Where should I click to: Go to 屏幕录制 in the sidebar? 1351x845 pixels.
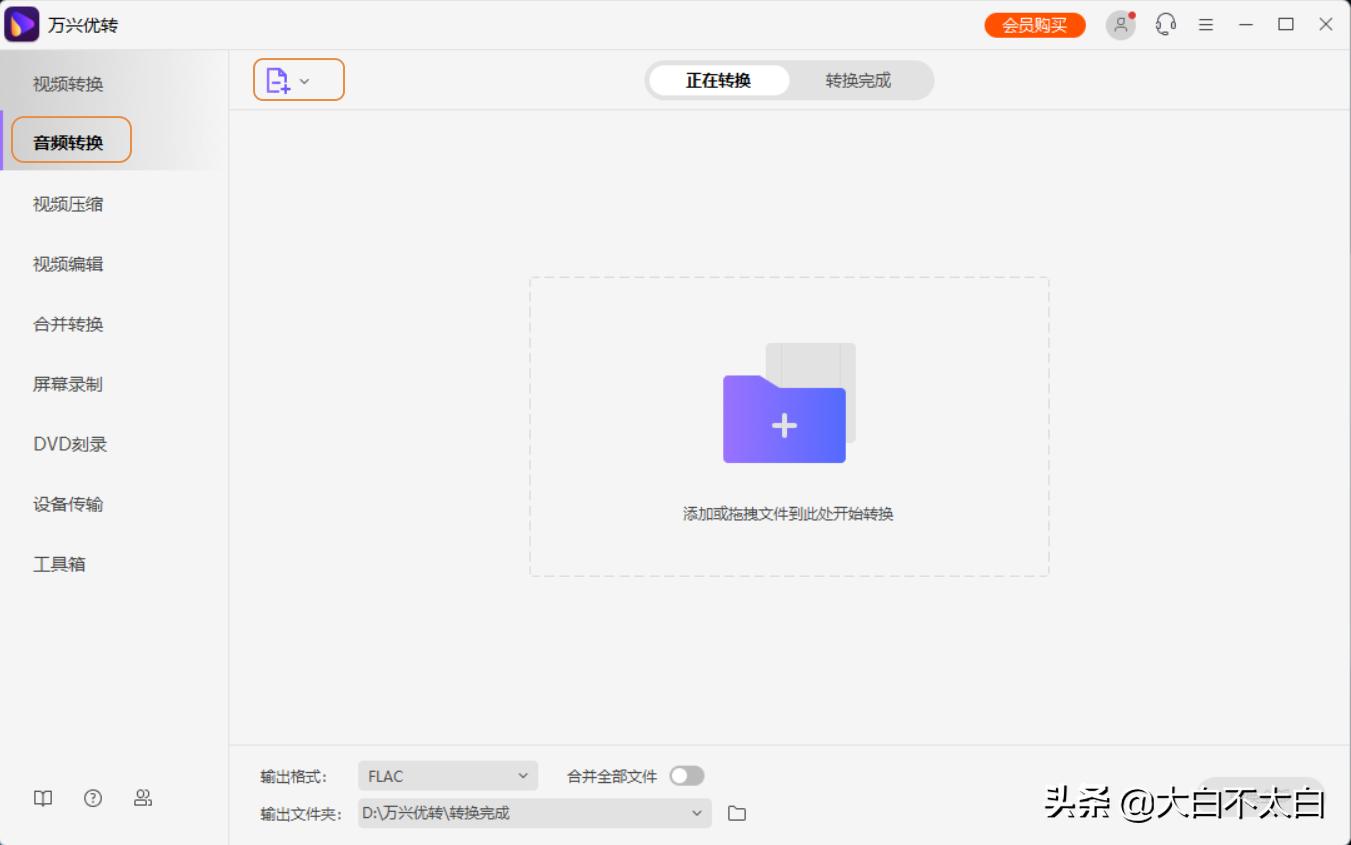68,384
